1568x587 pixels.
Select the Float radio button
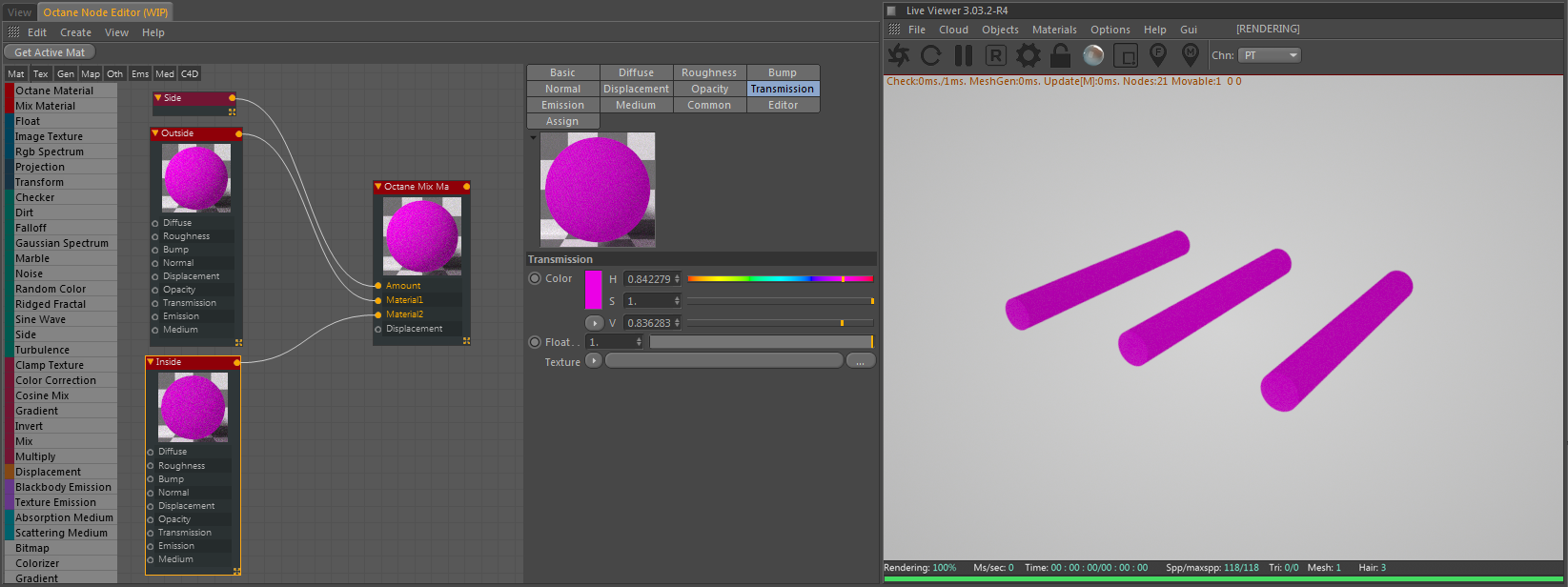coord(535,342)
